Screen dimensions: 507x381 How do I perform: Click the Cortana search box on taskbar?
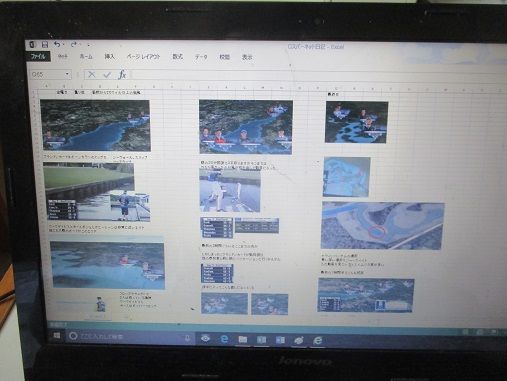click(x=130, y=337)
